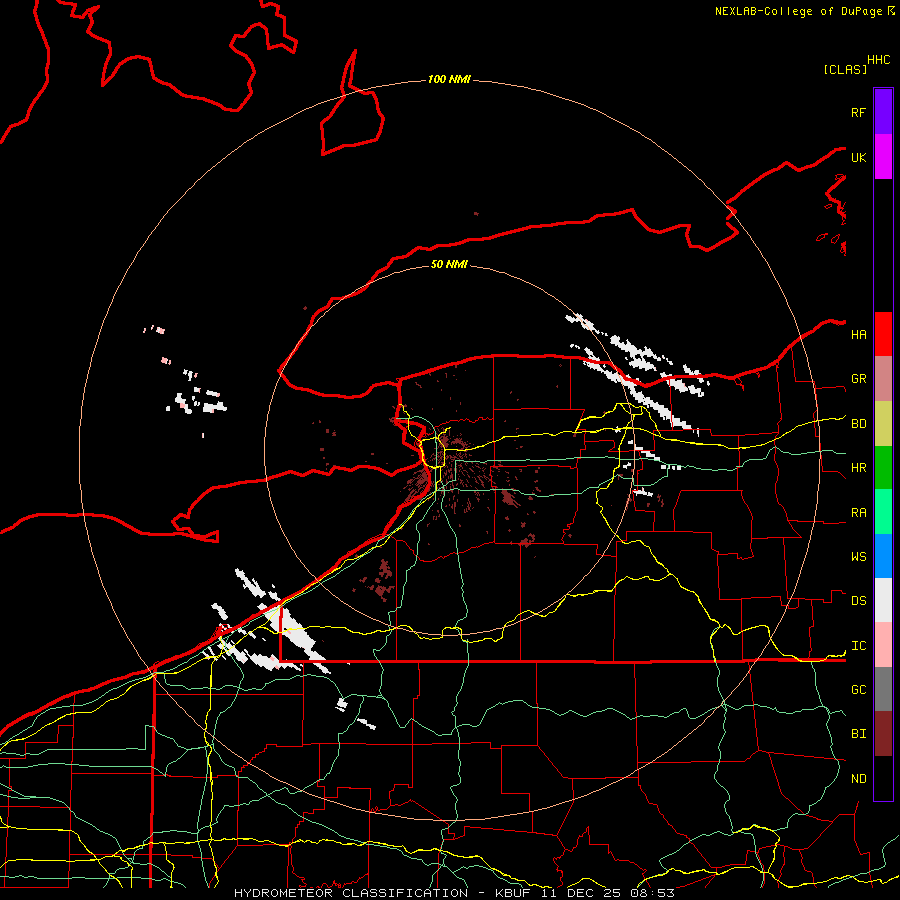Select the gray GC legend swatch

pos(883,689)
